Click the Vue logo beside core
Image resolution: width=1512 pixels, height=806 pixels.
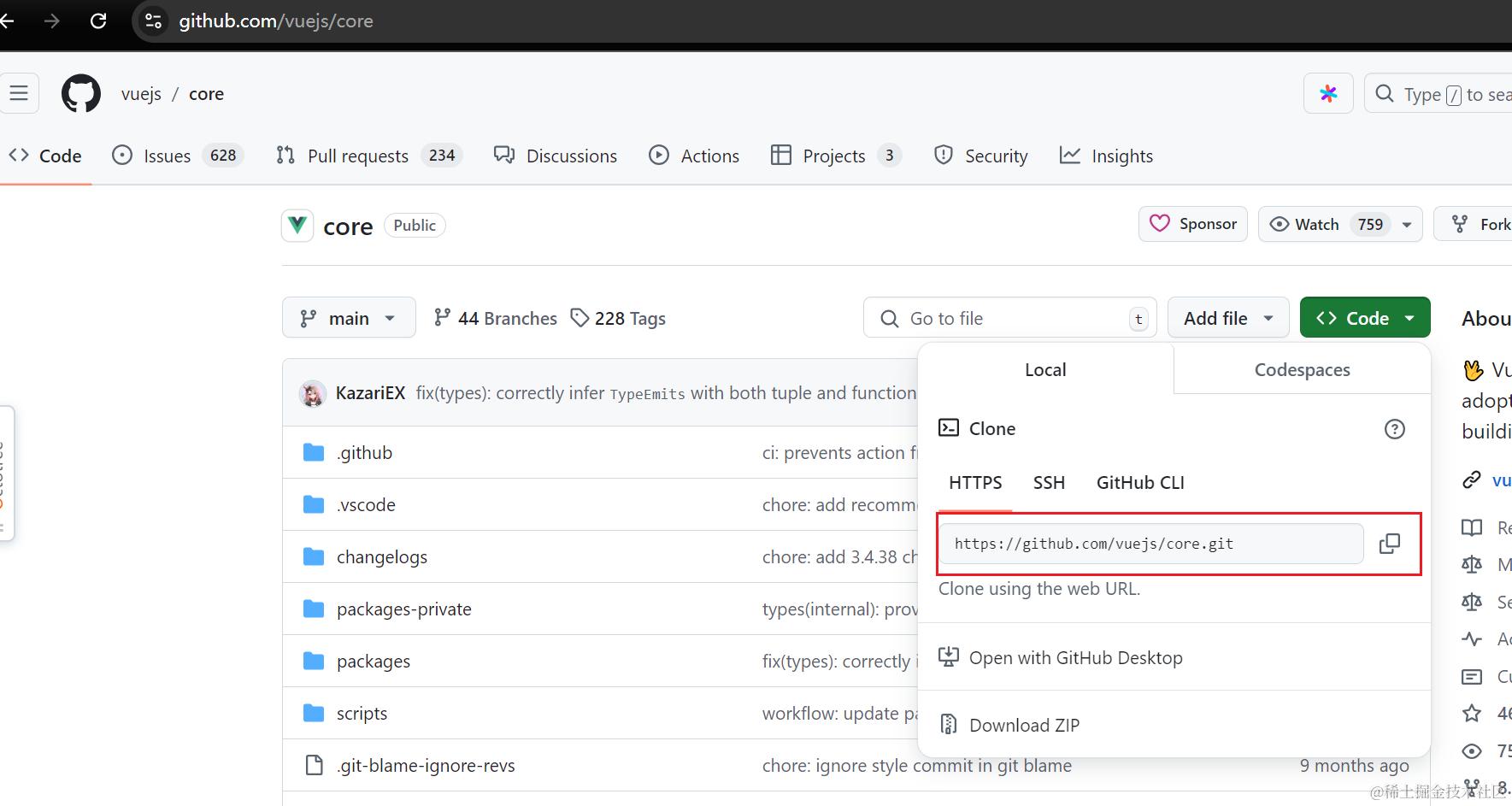(x=297, y=226)
